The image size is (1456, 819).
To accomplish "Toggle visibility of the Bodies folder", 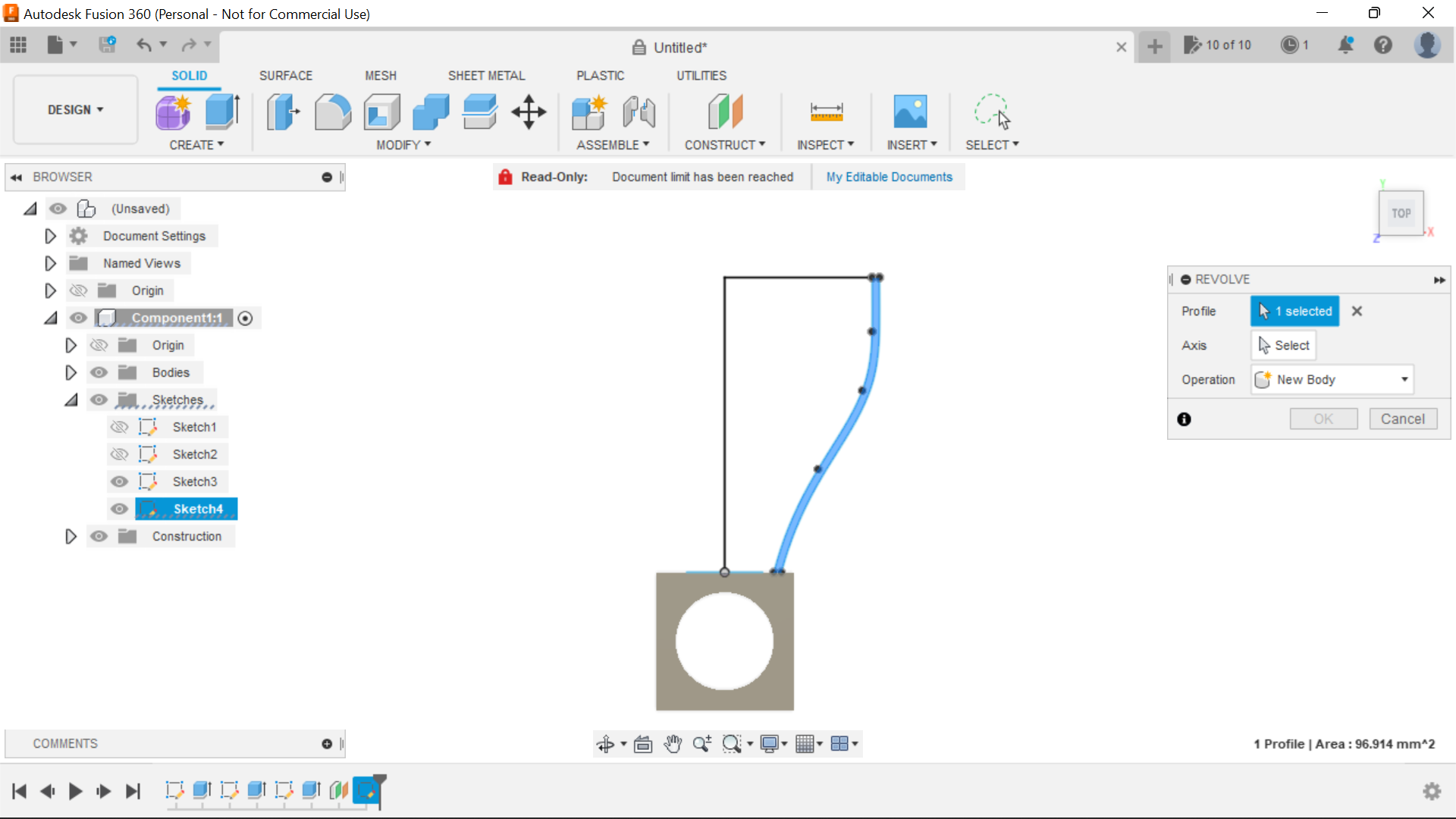I will click(99, 372).
